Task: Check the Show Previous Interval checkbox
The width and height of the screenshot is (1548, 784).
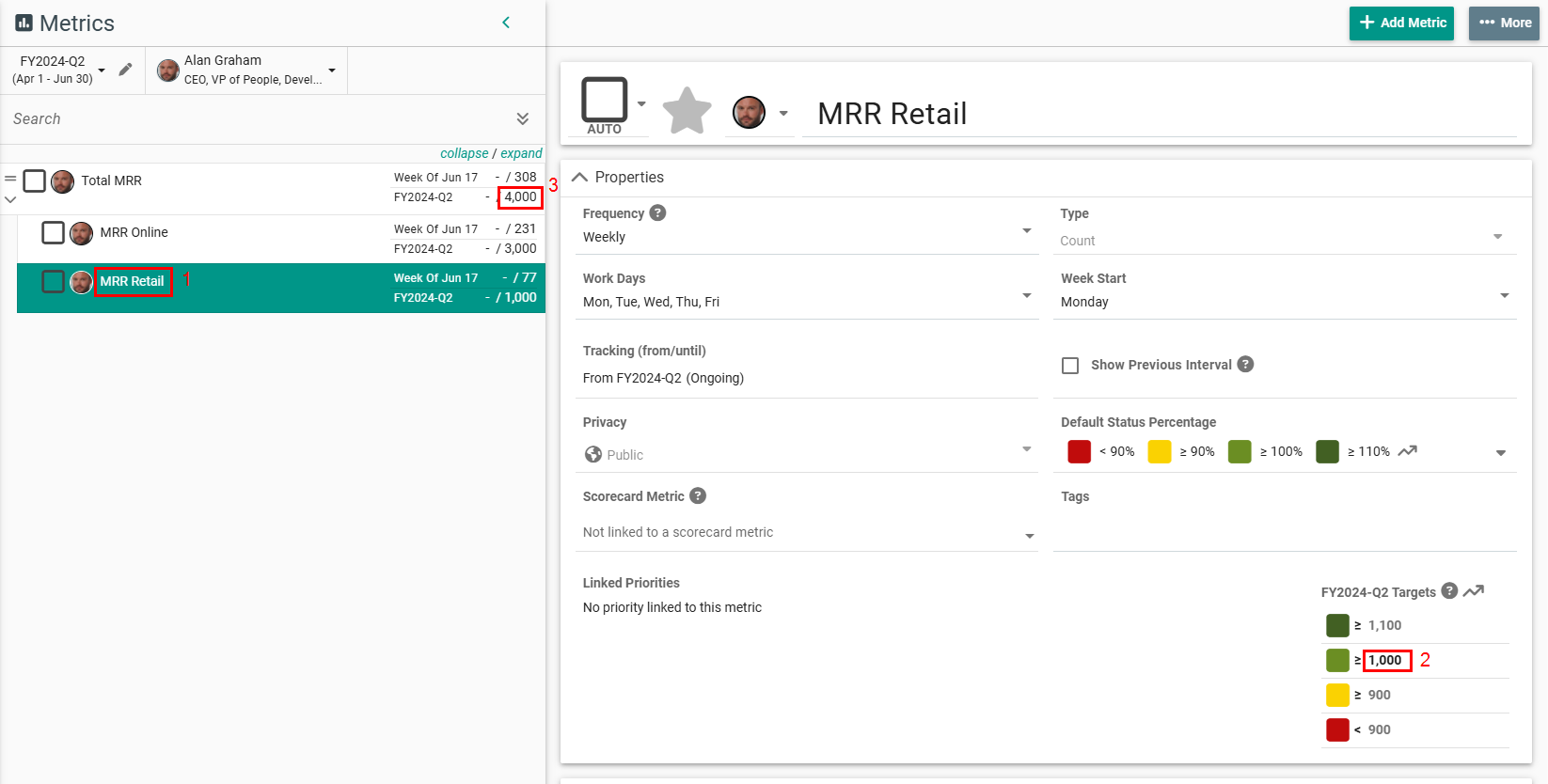Action: coord(1070,366)
